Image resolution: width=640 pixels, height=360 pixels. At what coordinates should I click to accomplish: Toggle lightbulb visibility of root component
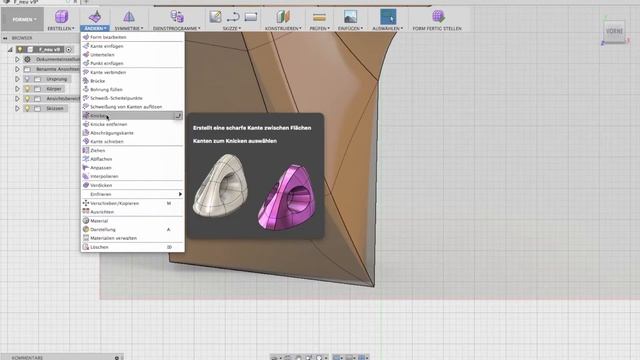pyautogui.click(x=20, y=49)
